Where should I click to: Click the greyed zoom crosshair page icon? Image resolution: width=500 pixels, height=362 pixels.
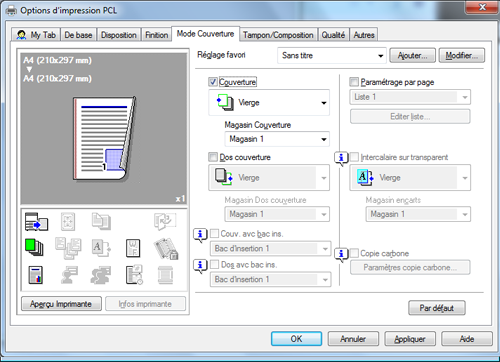pos(68,222)
